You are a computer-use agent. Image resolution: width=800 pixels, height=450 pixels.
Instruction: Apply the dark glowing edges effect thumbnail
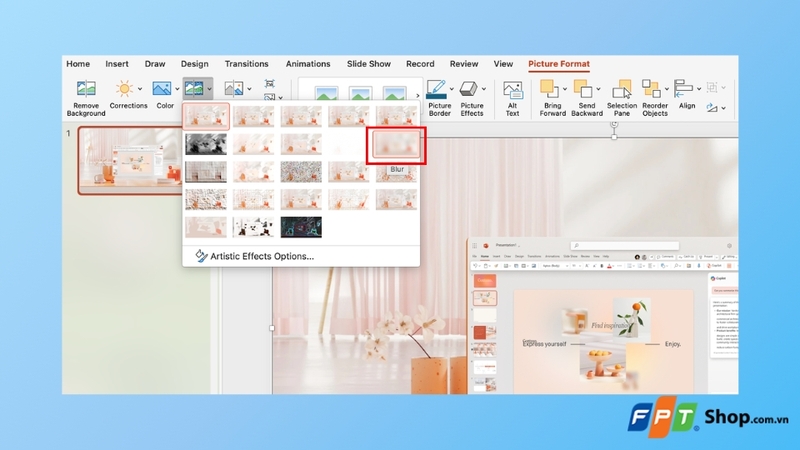pyautogui.click(x=301, y=227)
